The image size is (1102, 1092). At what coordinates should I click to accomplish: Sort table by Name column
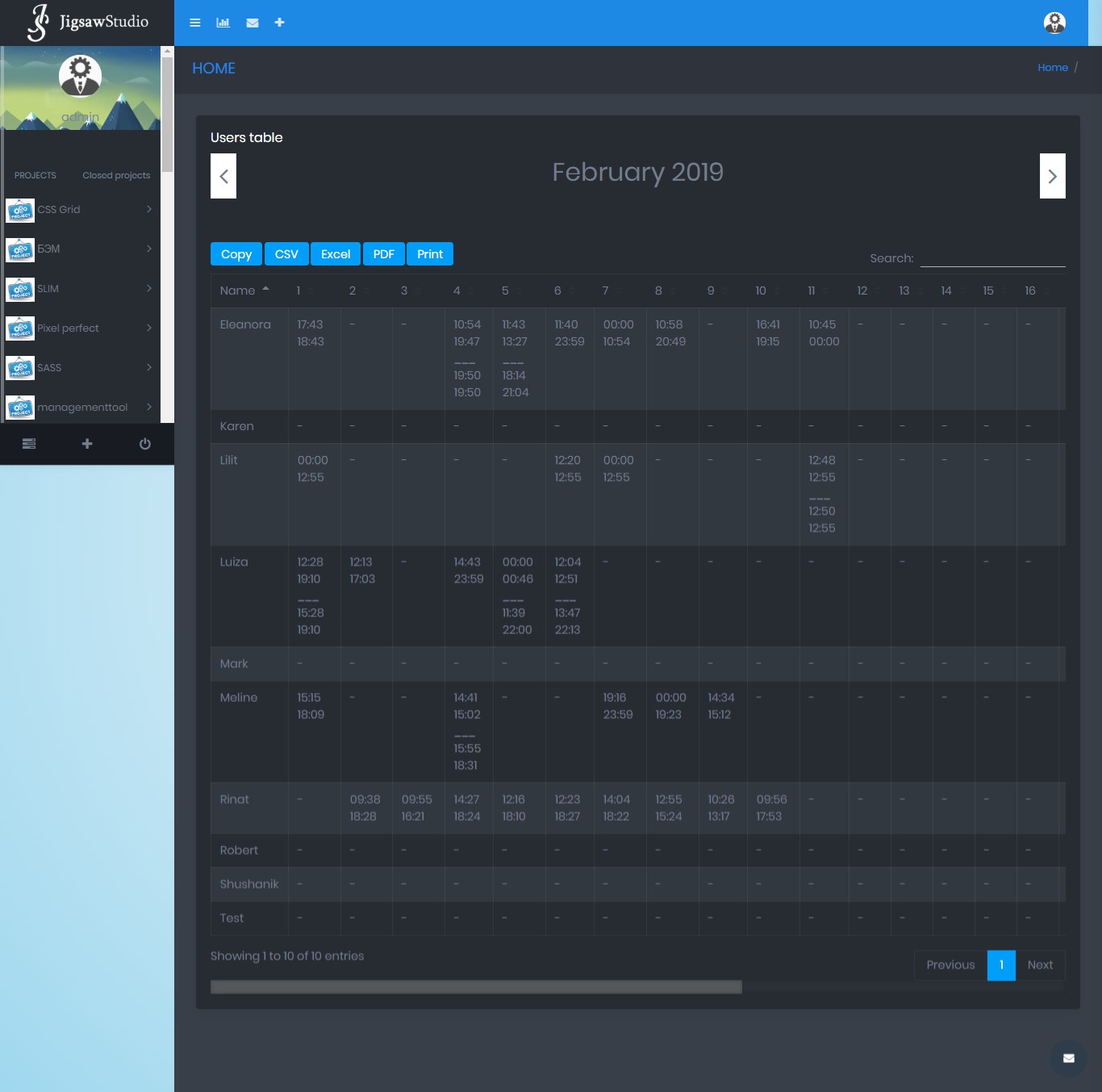[249, 291]
